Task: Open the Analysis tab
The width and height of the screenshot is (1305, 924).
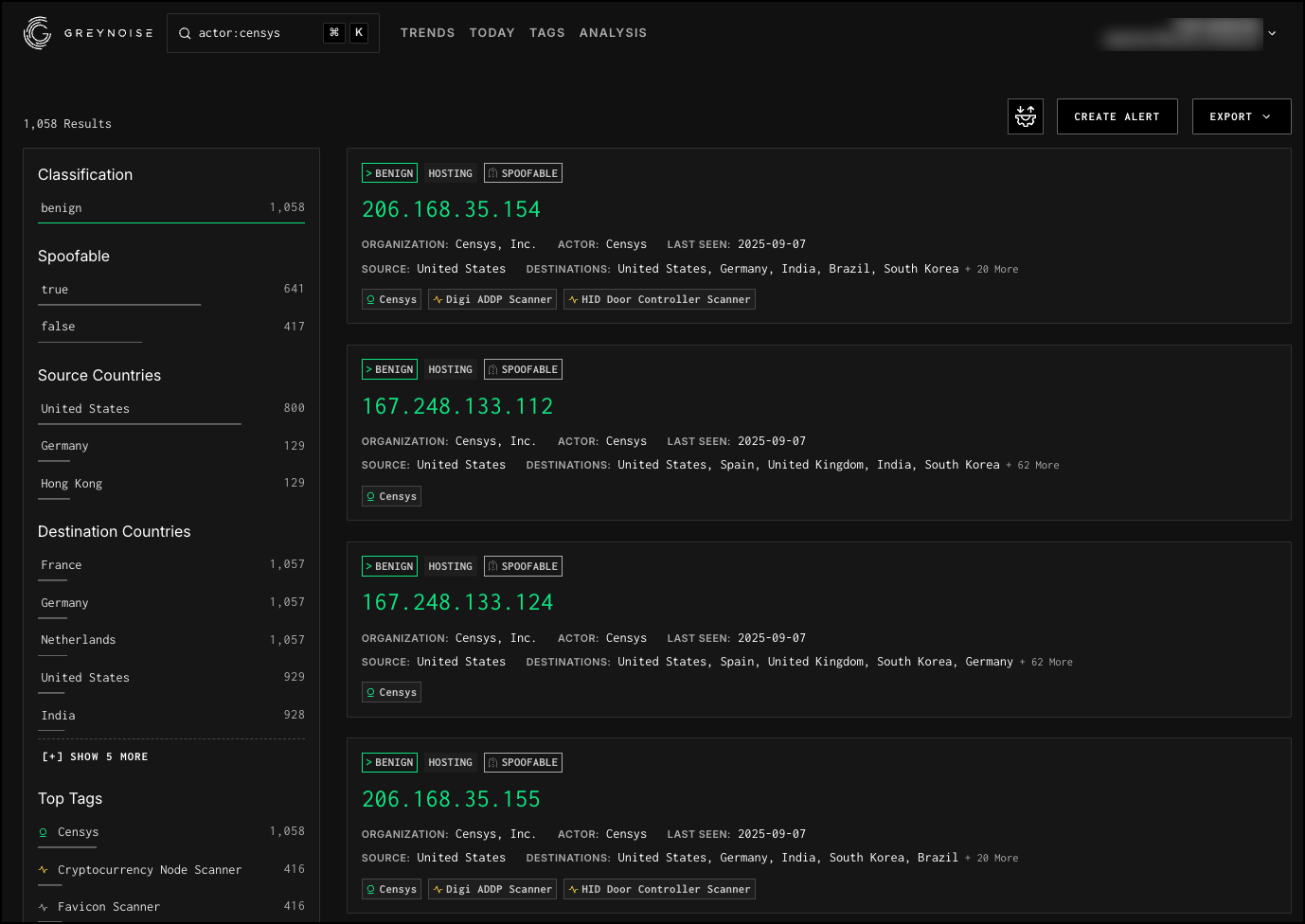Action: pyautogui.click(x=613, y=32)
